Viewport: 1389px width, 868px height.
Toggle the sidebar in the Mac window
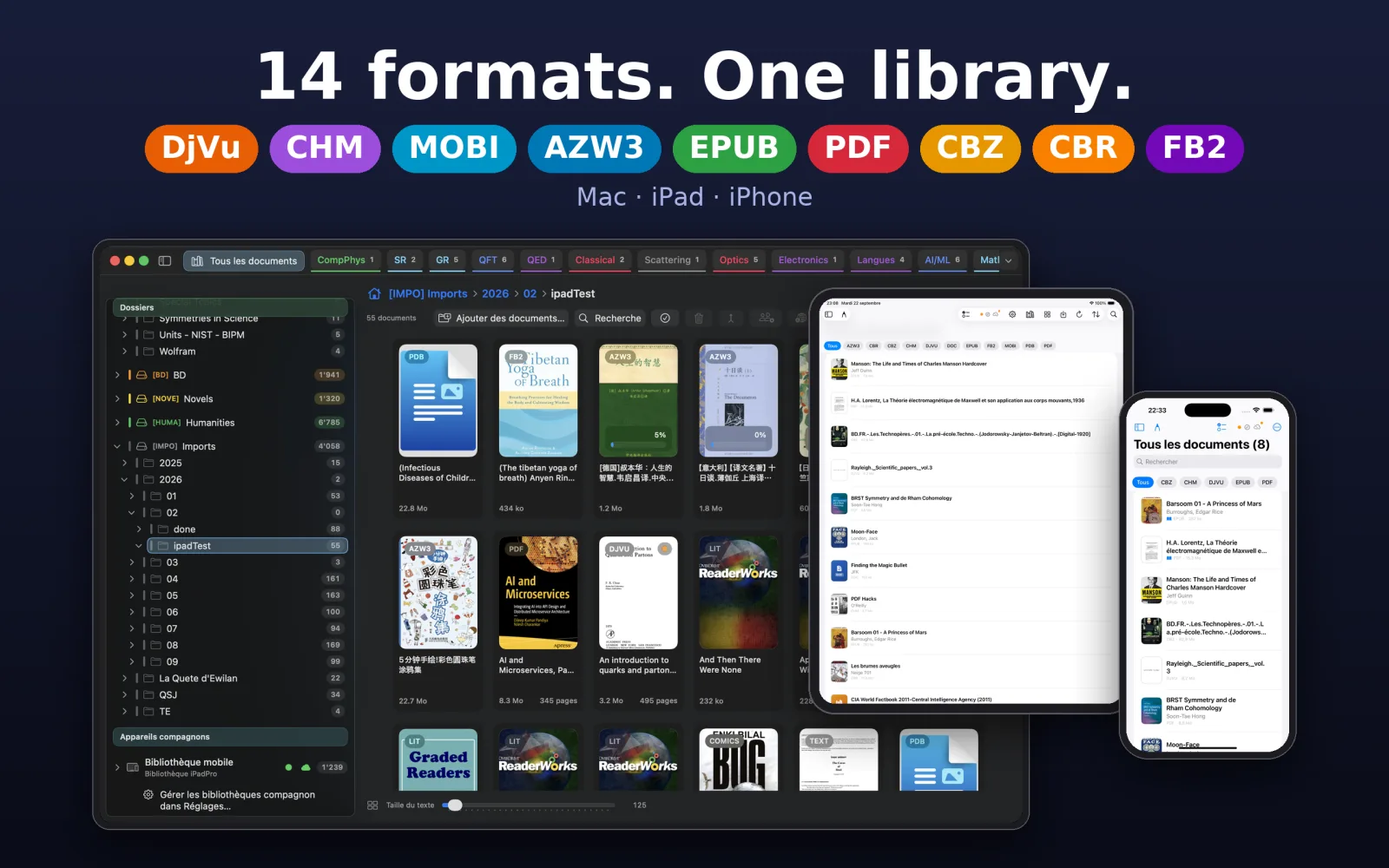click(165, 260)
